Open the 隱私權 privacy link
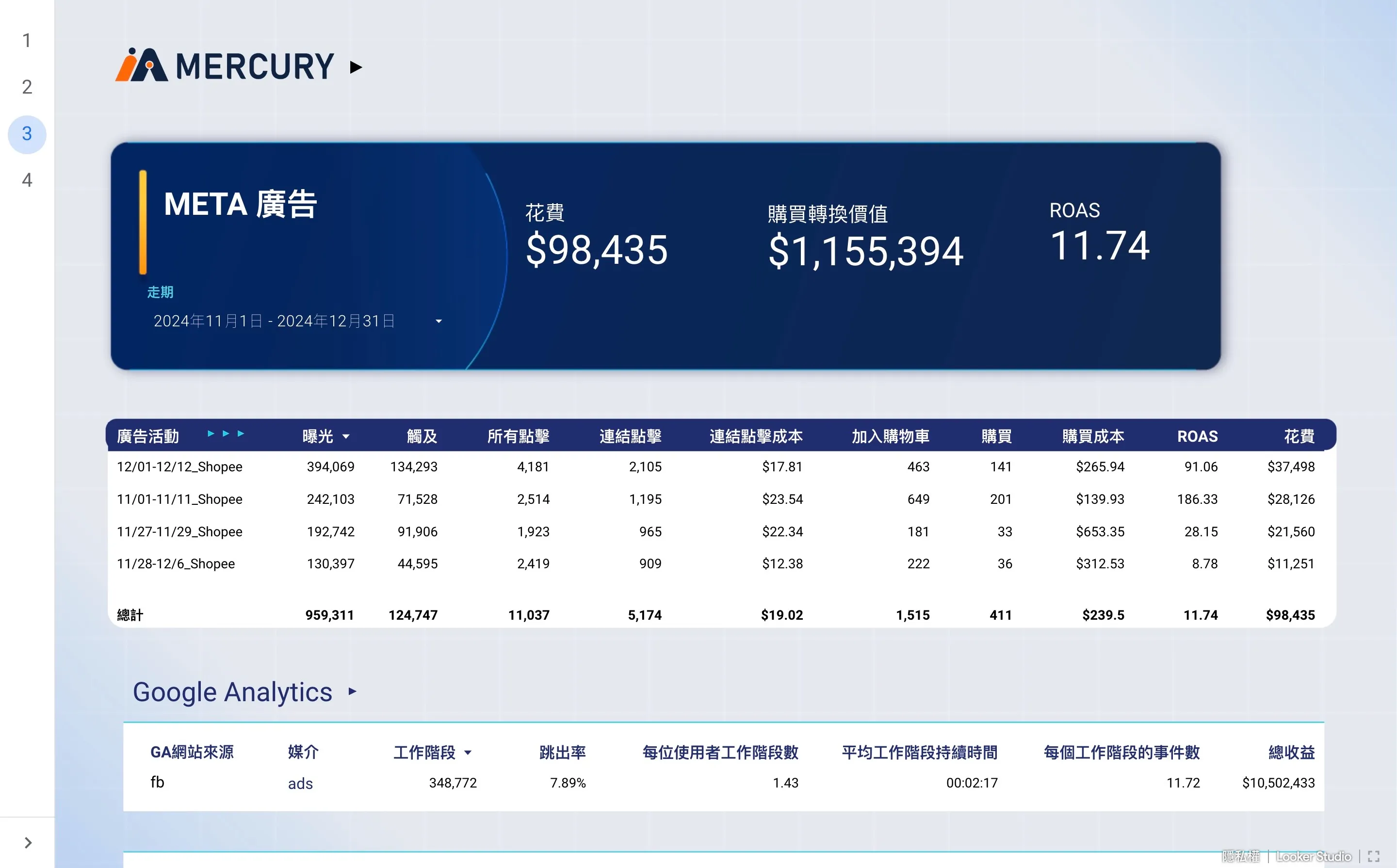Image resolution: width=1397 pixels, height=868 pixels. pos(1240,856)
